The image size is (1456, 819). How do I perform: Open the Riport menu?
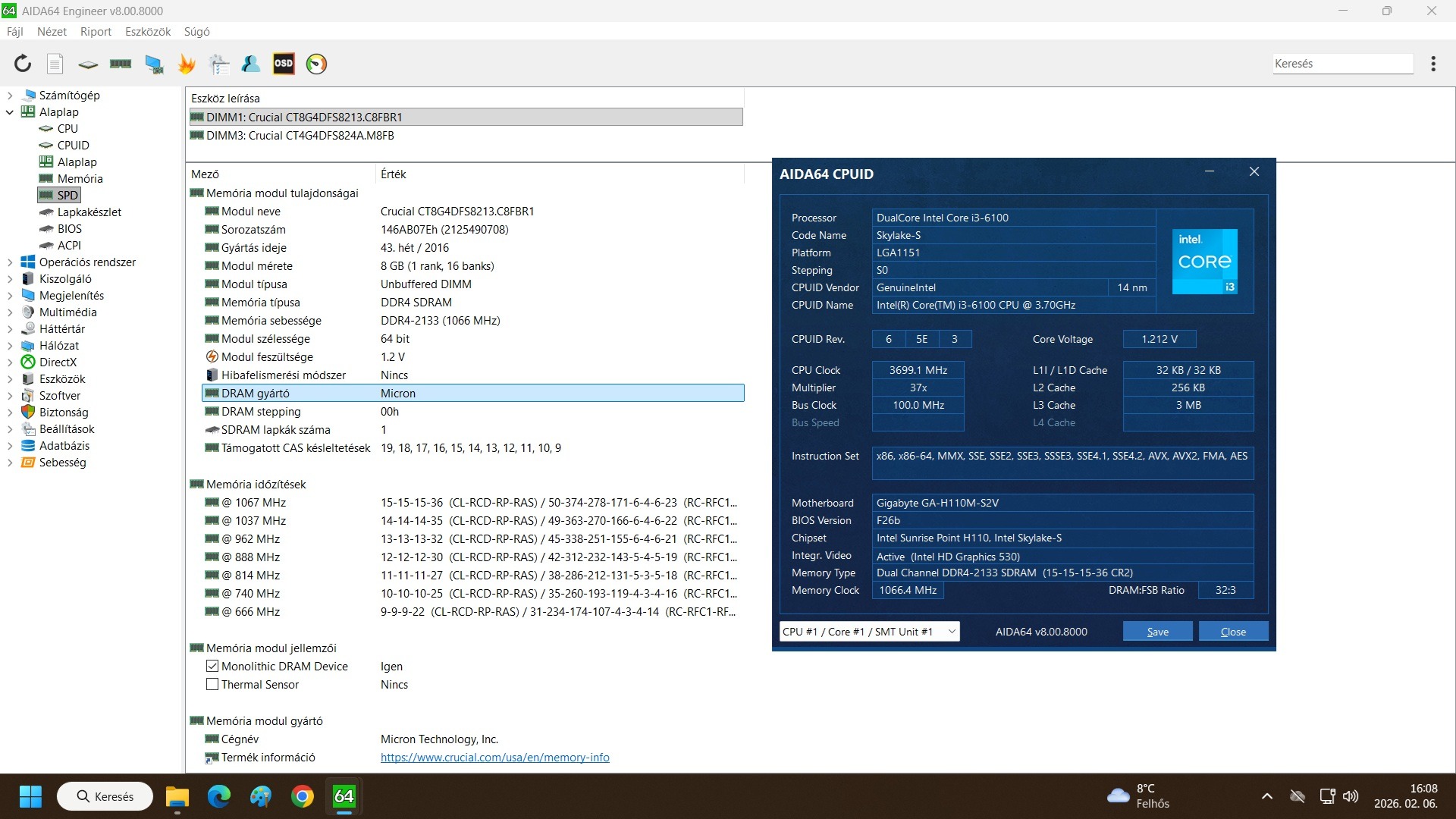point(96,32)
